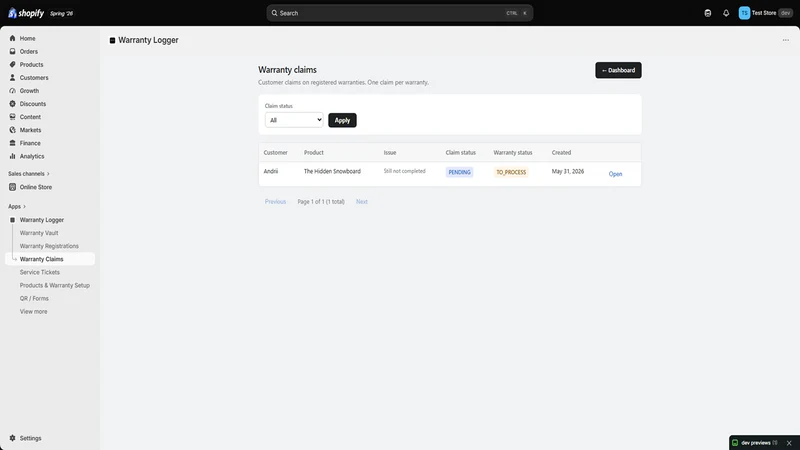Screen dimensions: 800x450
Task: Open the Home icon in sidebar
Action: click(x=12, y=38)
